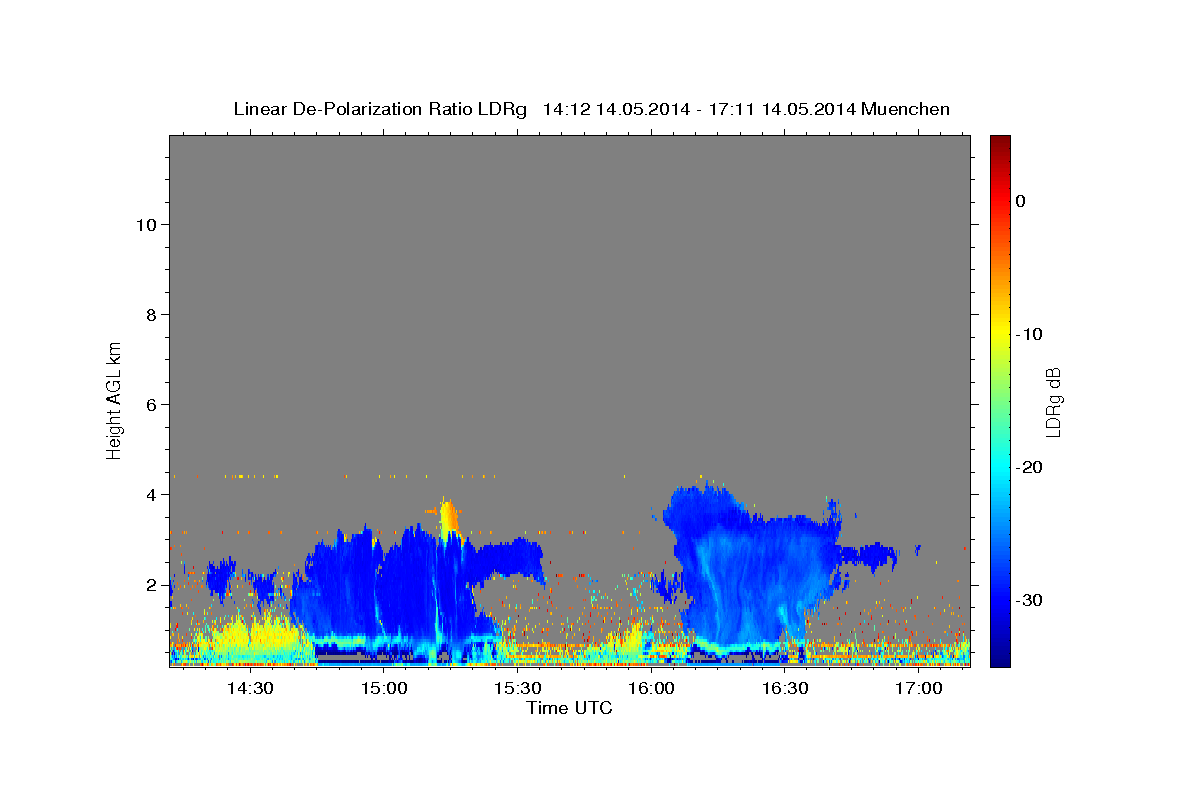Select the 'Time UTC' axis label
Screen dimensions: 1200x800
569,708
